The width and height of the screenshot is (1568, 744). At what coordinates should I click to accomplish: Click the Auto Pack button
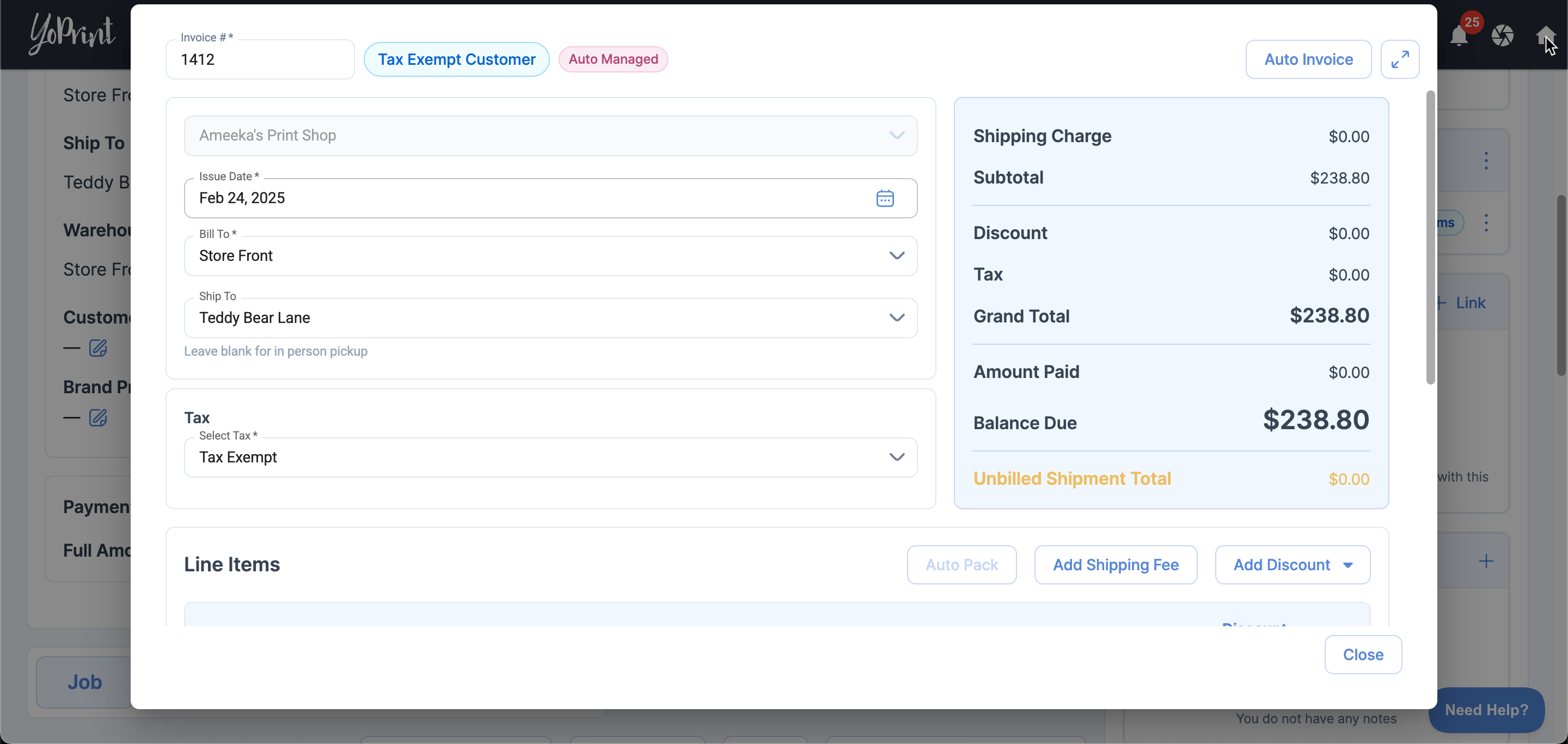(x=961, y=564)
